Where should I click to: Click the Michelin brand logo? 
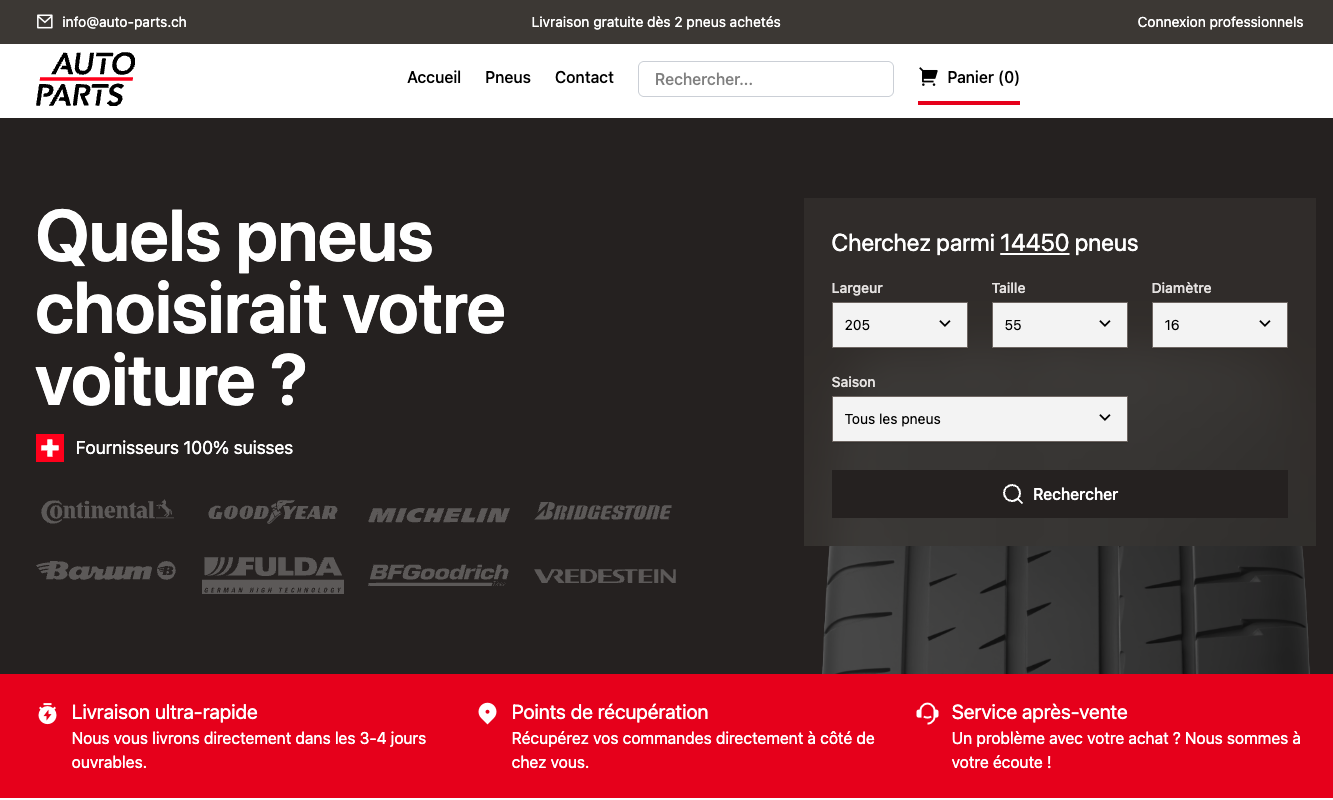[x=439, y=515]
